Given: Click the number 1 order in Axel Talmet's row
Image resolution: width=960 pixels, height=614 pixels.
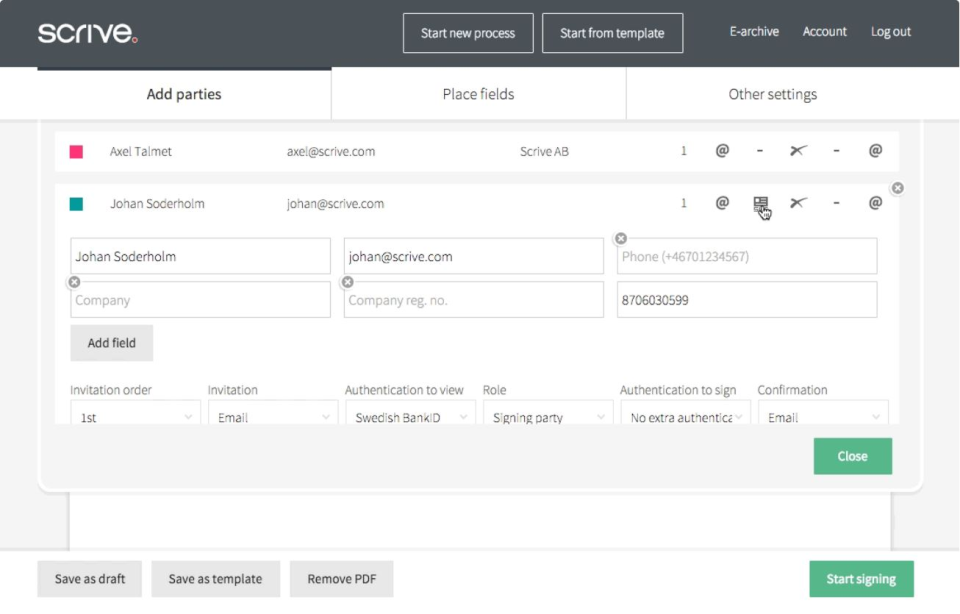Looking at the screenshot, I should point(684,151).
